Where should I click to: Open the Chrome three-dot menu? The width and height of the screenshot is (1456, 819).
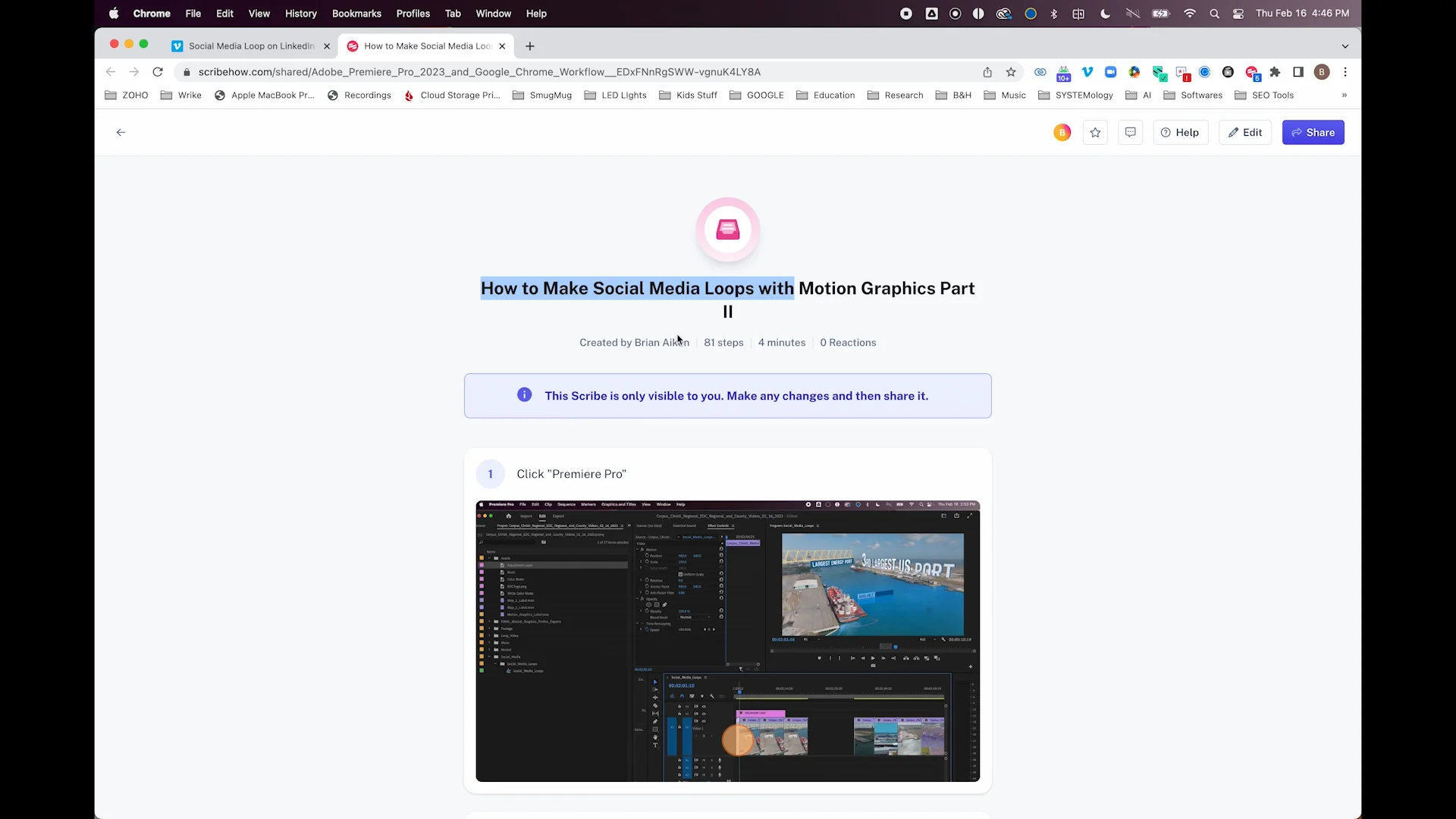[x=1345, y=72]
